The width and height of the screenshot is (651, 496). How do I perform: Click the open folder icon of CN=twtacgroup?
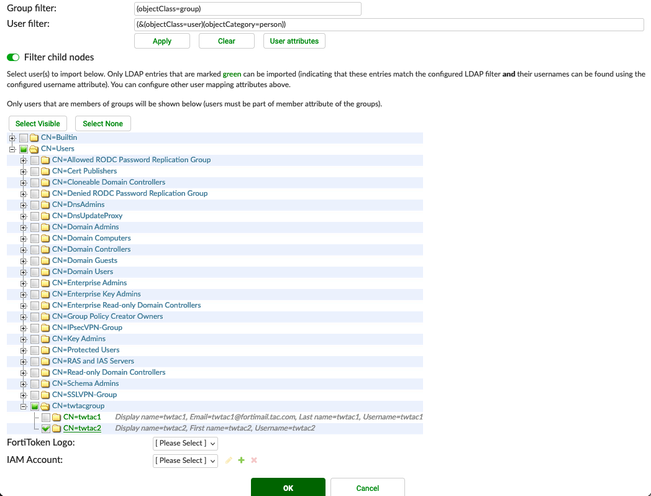point(45,406)
